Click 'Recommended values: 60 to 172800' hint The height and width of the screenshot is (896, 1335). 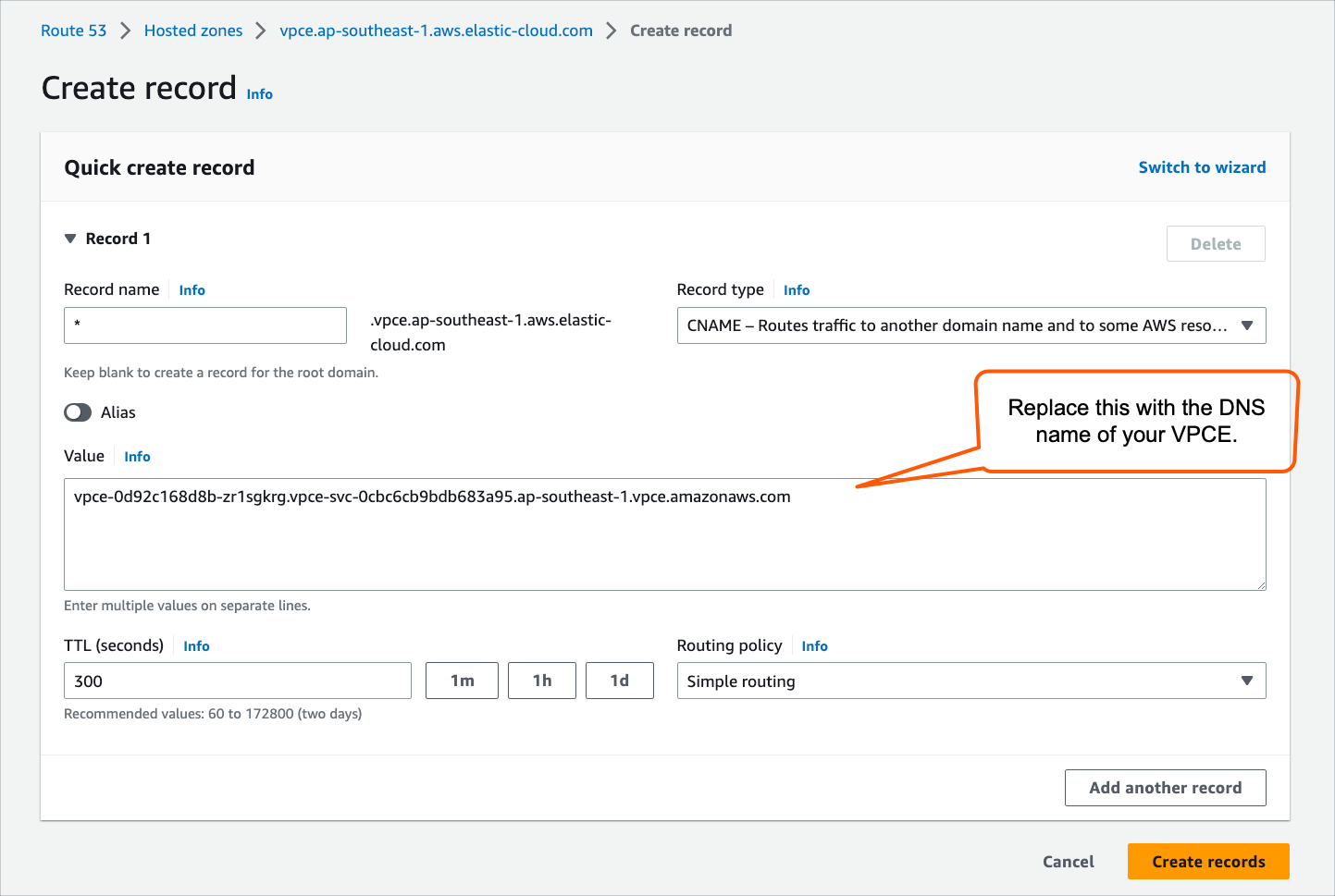pos(213,714)
